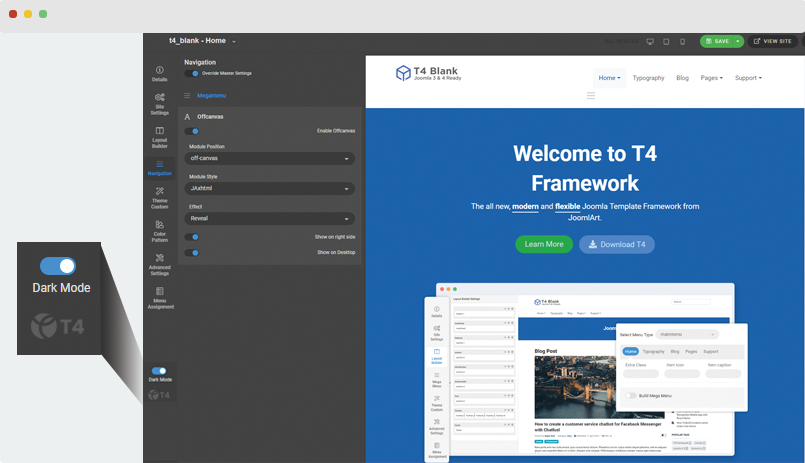
Task: Select the Navigation sidebar item
Action: click(x=160, y=168)
